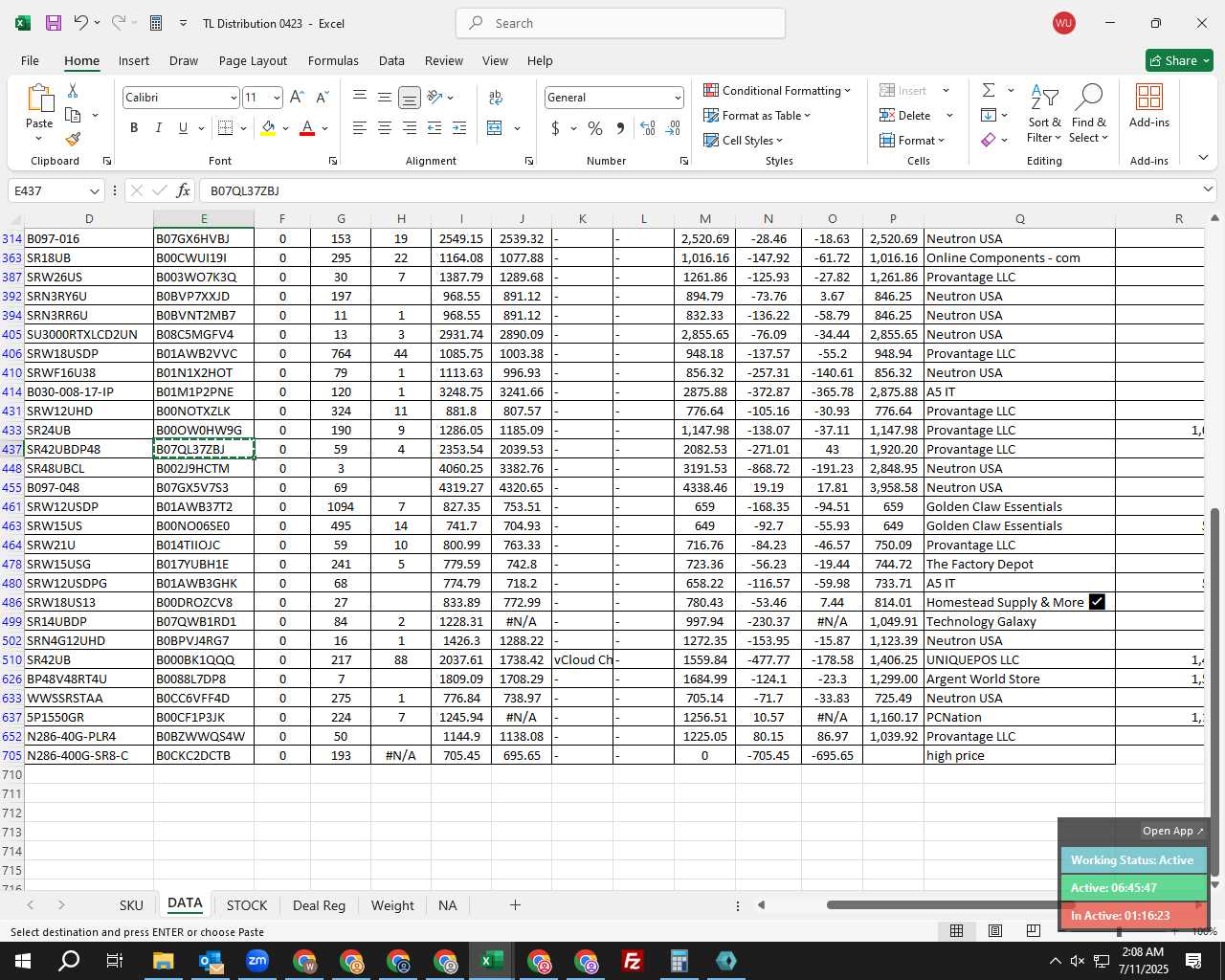Expand Format as Table menu

tap(757, 115)
